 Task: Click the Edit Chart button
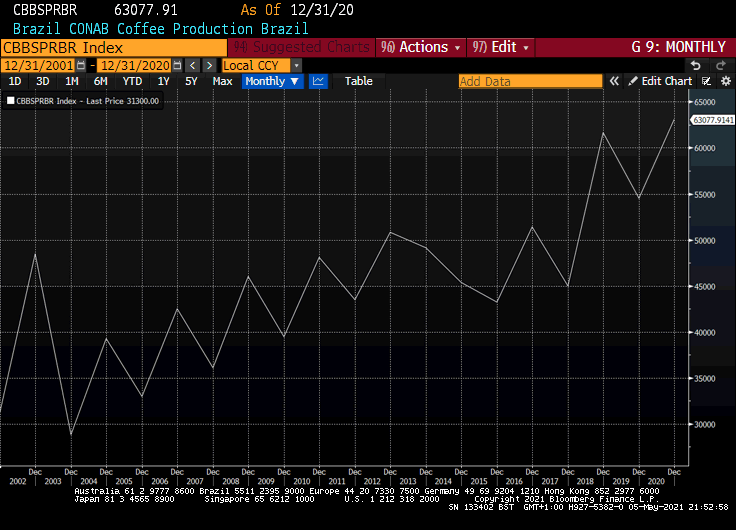[660, 81]
